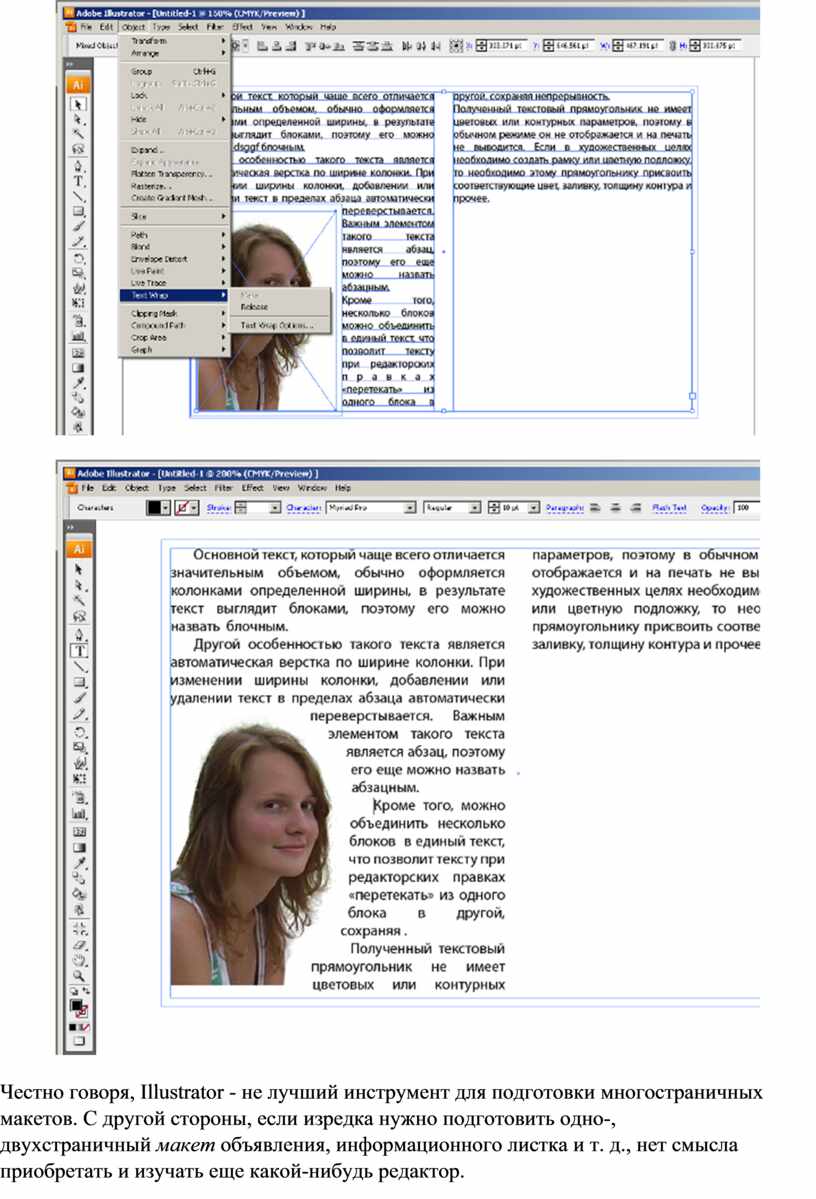Align text right in the 200% window control bar

[636, 508]
